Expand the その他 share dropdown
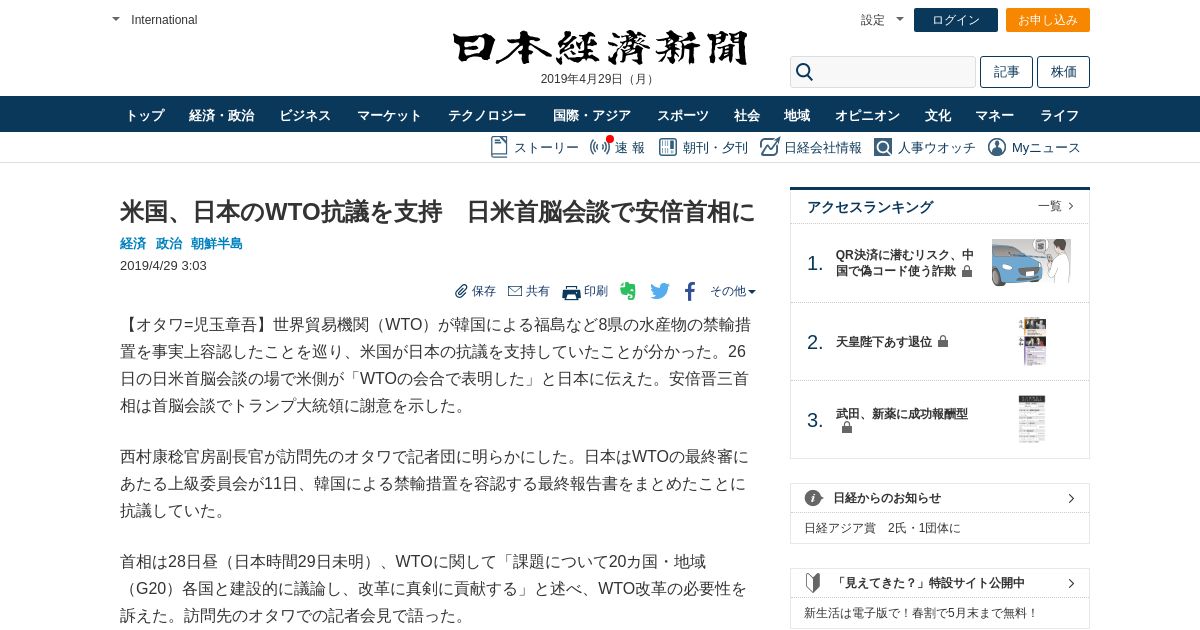 tap(733, 291)
